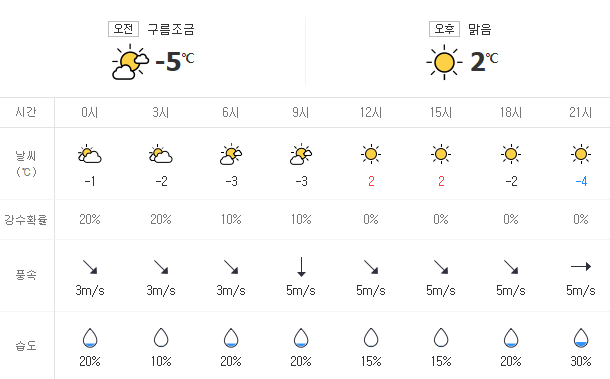Image resolution: width=610 pixels, height=379 pixels.
Task: Click the afternoon clear sun icon
Action: coord(444,62)
